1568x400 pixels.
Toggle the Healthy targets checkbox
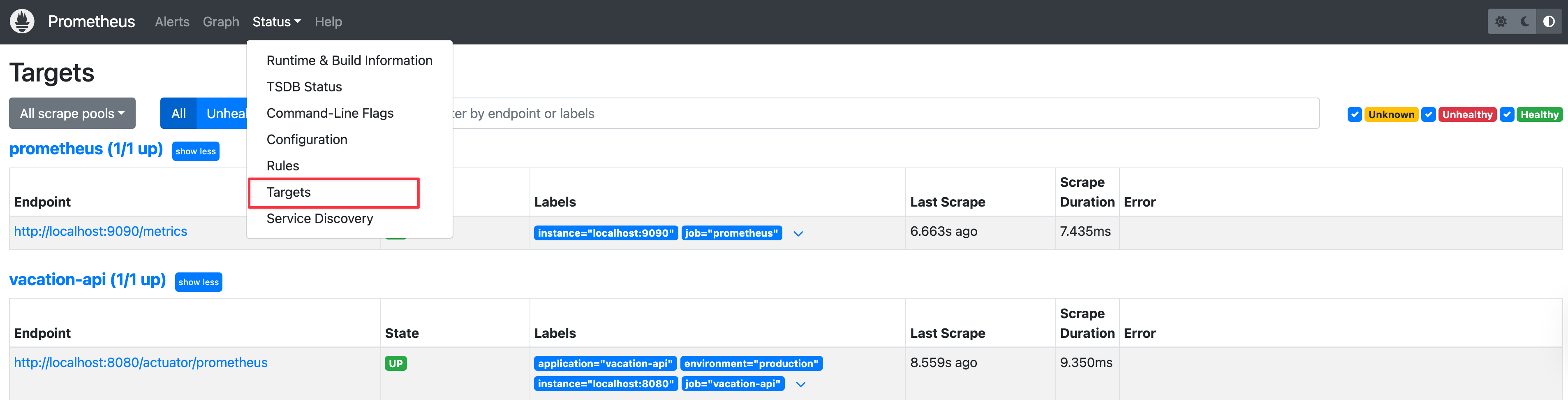click(x=1506, y=115)
